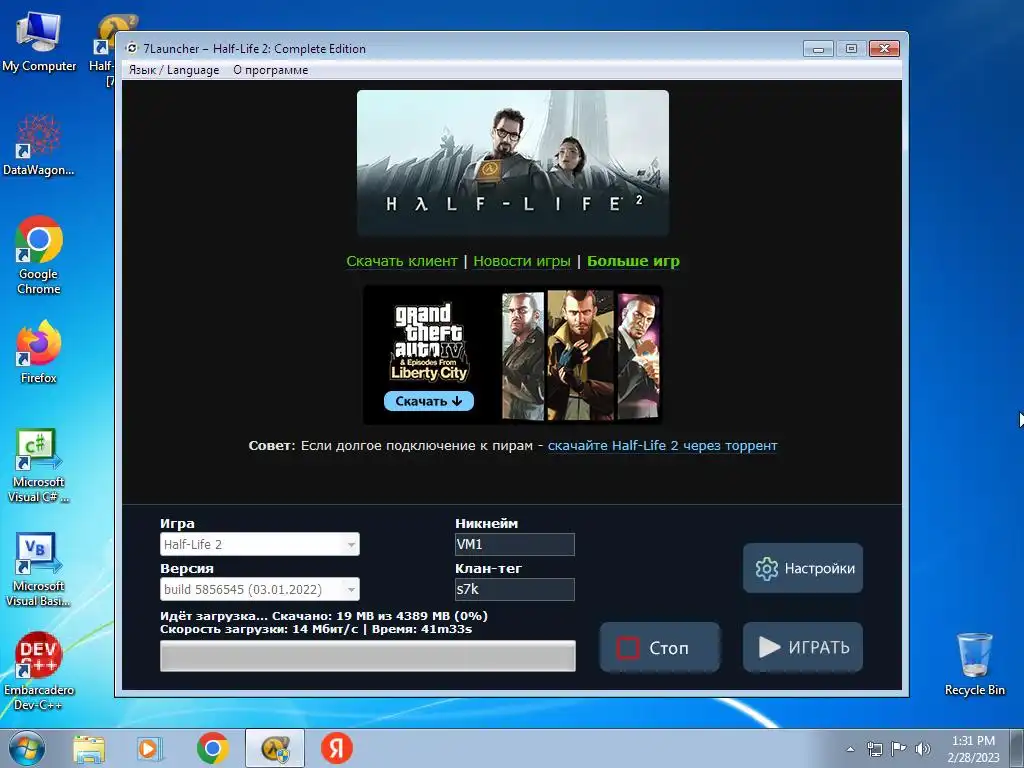This screenshot has width=1024, height=768.
Task: Open DataWagon desktop shortcut
Action: 39,145
